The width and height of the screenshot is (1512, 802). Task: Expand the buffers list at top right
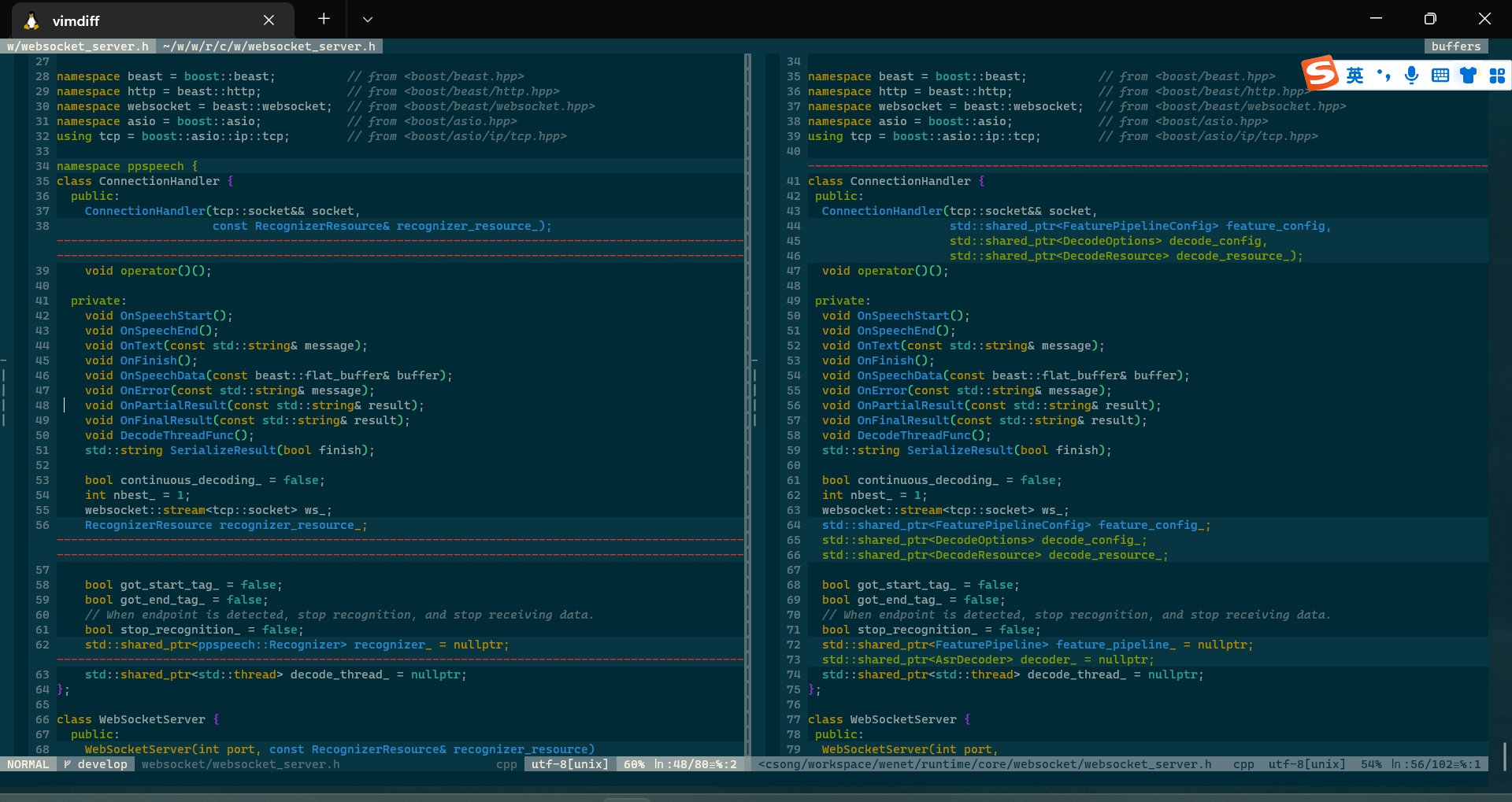(1455, 46)
